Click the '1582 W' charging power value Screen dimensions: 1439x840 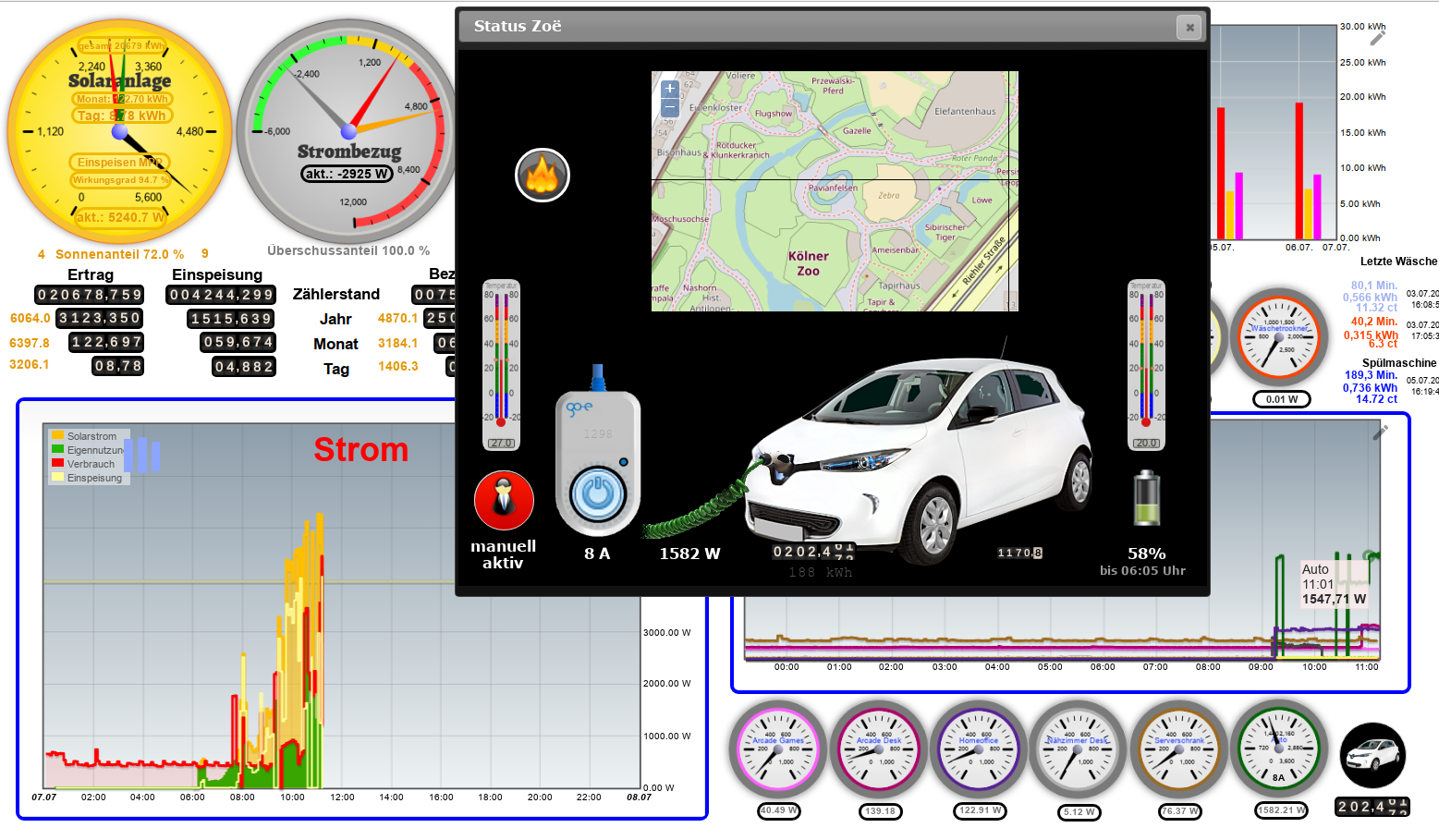(689, 554)
